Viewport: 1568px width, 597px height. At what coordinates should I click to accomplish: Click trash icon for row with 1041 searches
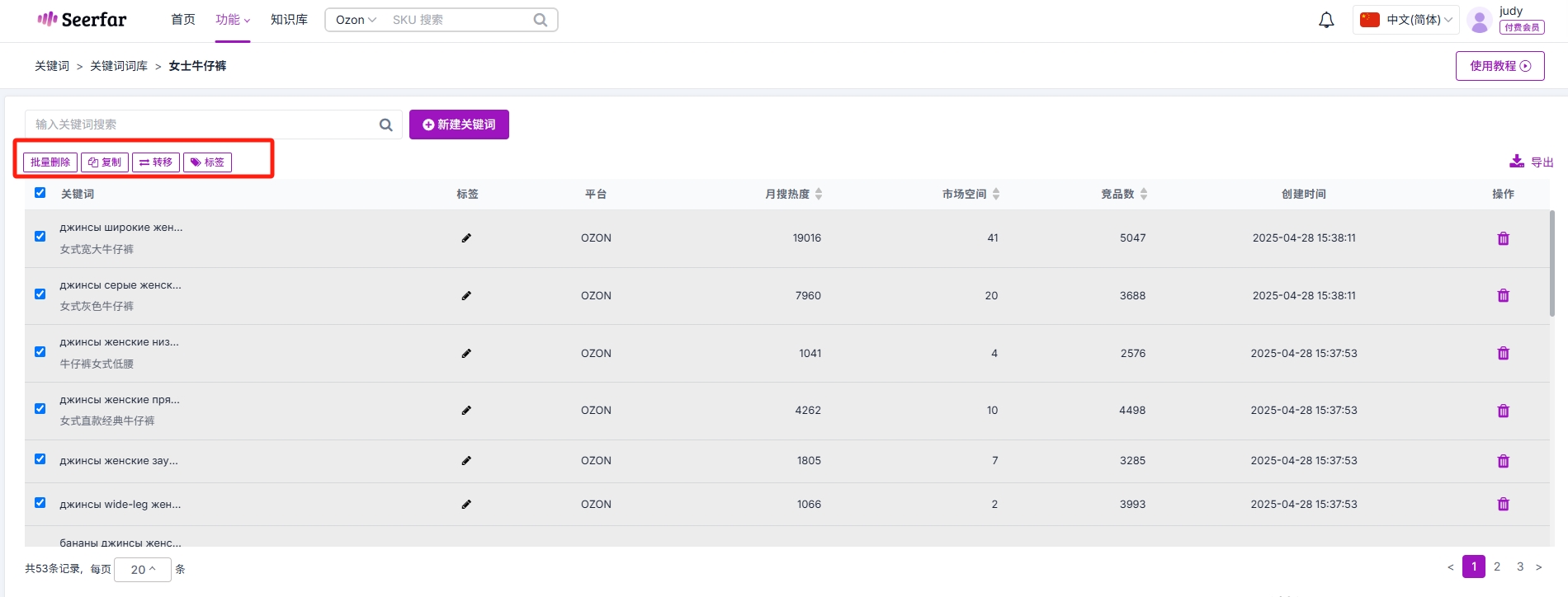coord(1503,353)
